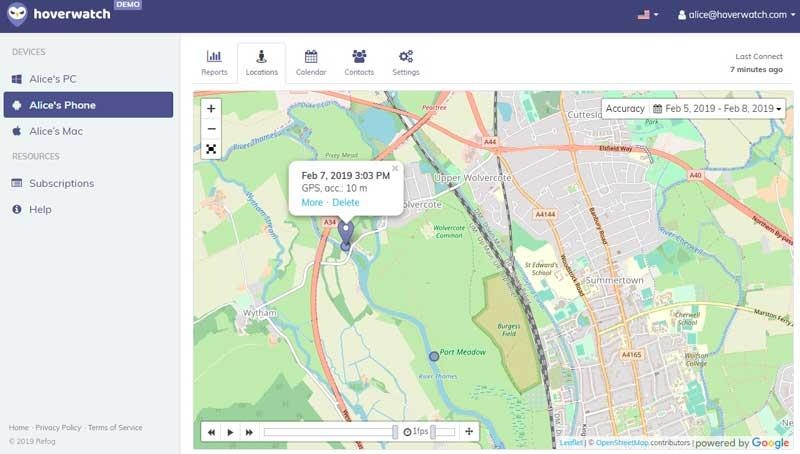Image resolution: width=800 pixels, height=454 pixels.
Task: Click the move/pan cross icon in playback bar
Action: (x=469, y=432)
